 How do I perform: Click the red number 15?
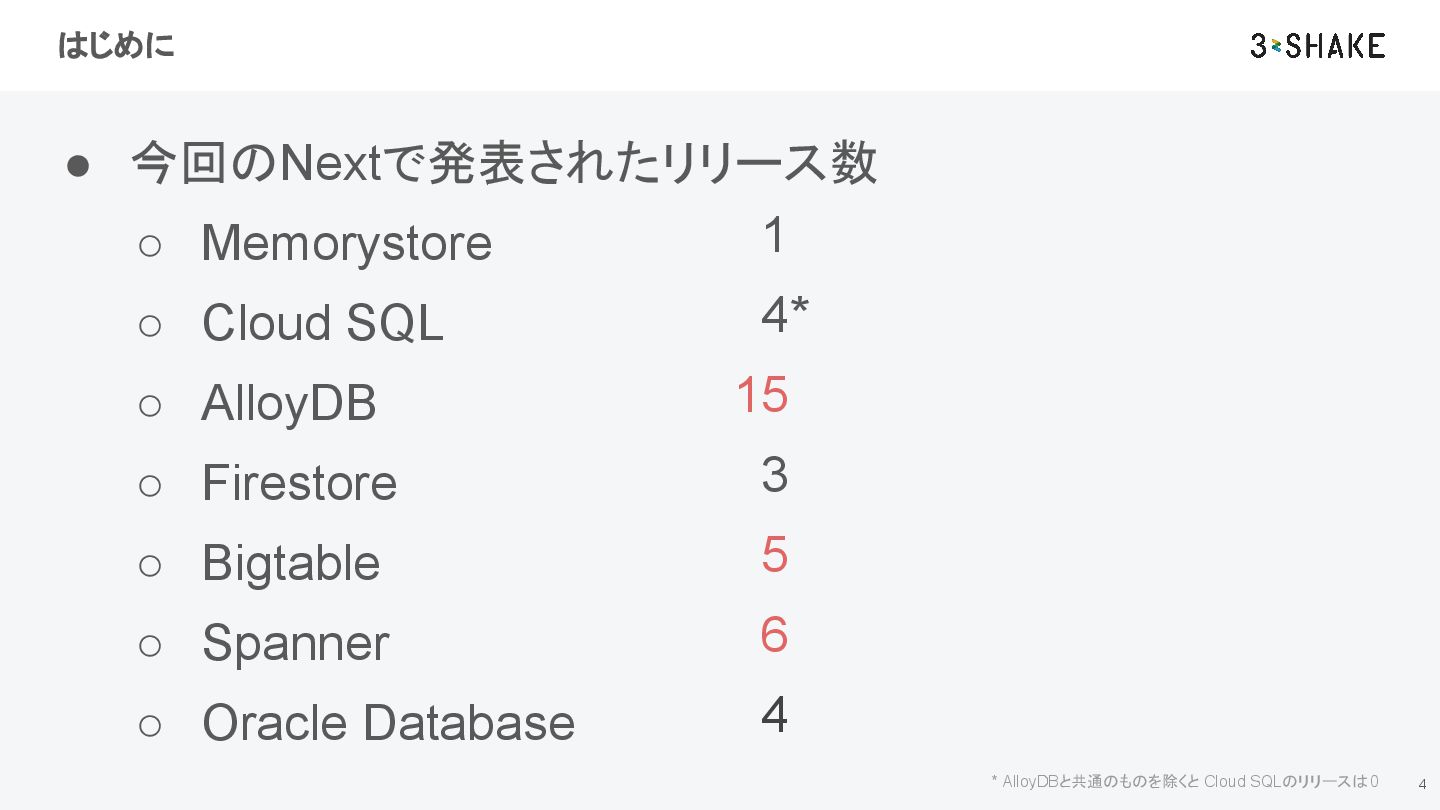(x=762, y=395)
